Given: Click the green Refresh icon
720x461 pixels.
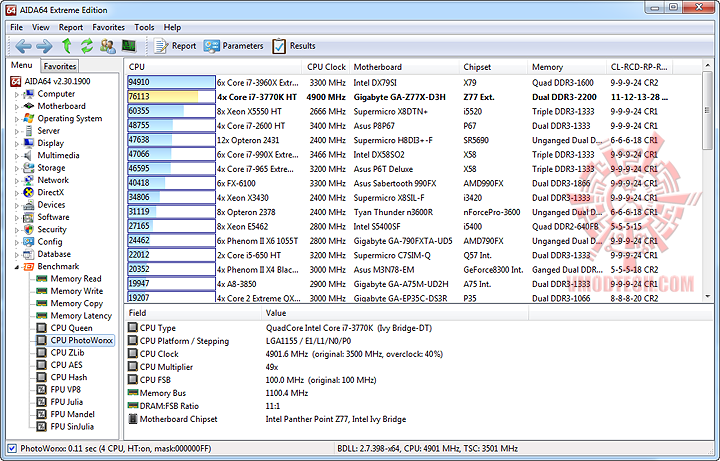Looking at the screenshot, I should tap(87, 46).
